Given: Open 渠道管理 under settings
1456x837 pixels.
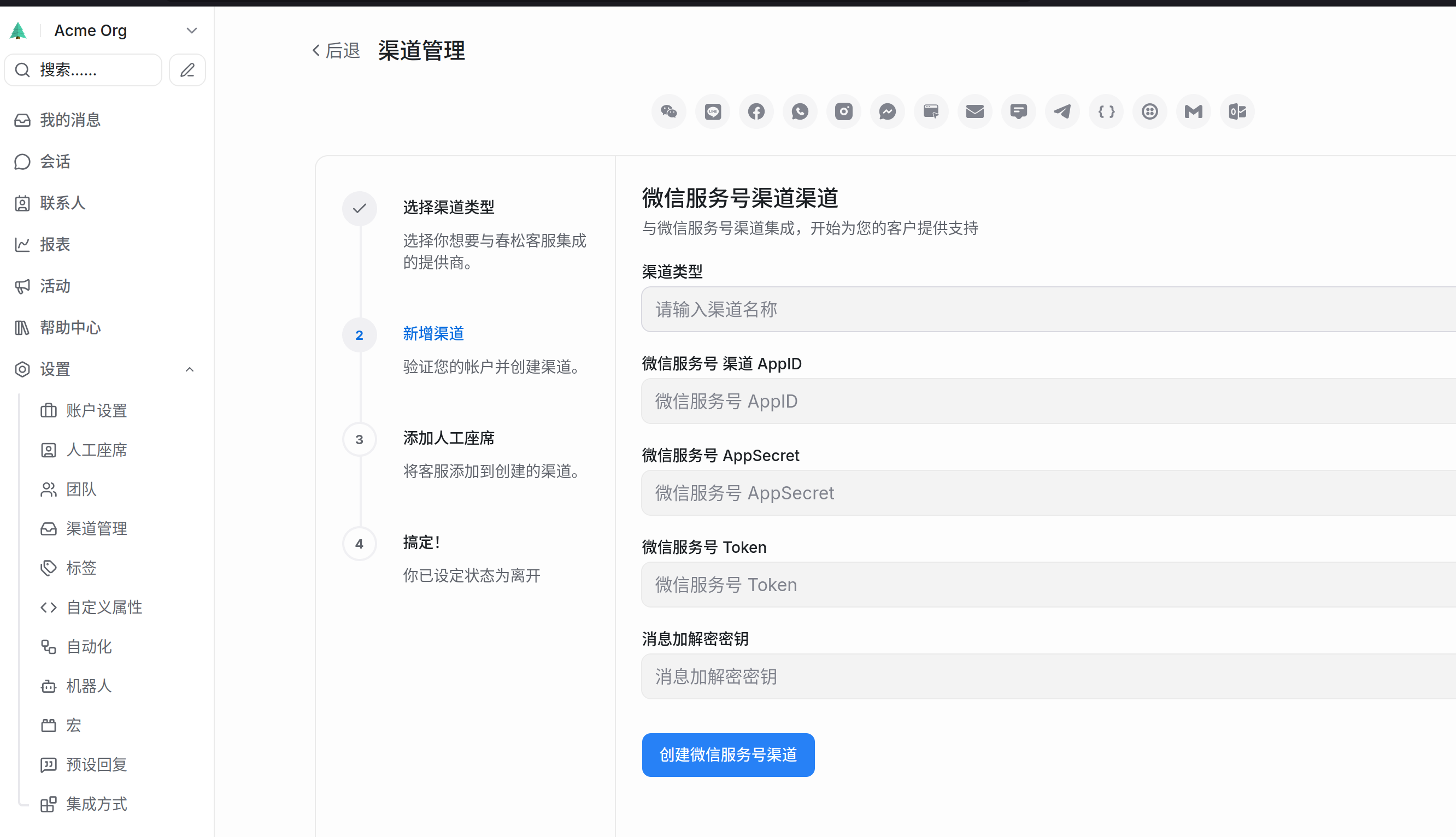Looking at the screenshot, I should tap(96, 528).
